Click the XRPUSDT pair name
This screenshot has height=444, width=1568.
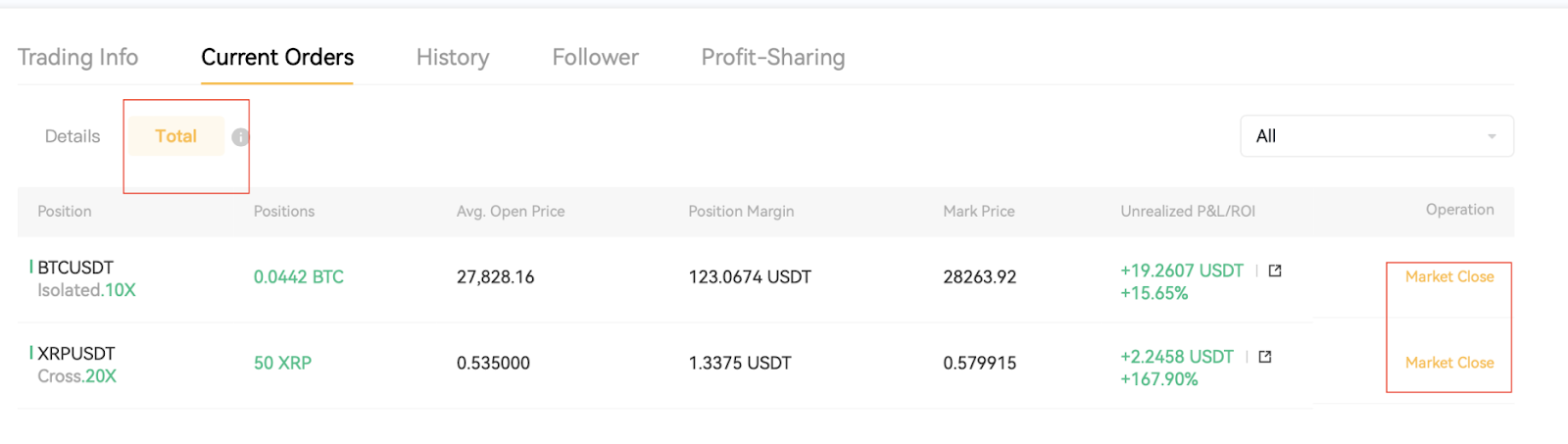pyautogui.click(x=76, y=353)
